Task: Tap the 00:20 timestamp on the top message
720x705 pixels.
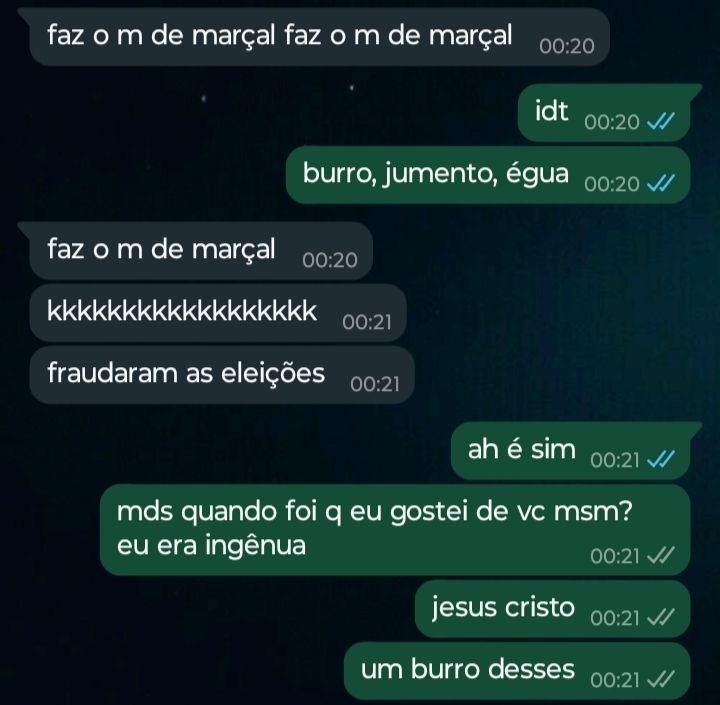Action: coord(567,46)
